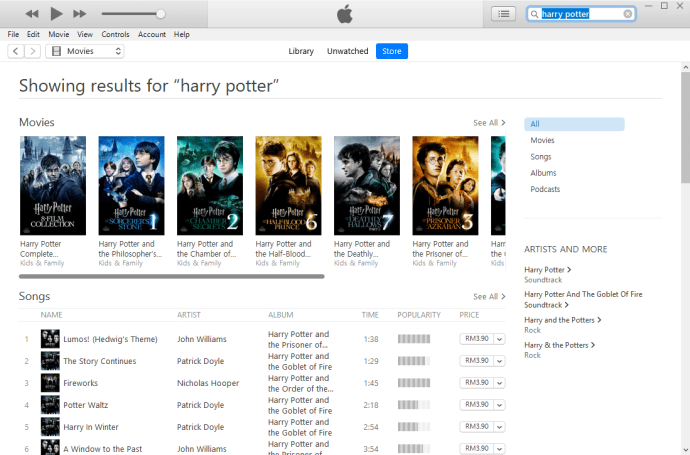Click See All for Movies section
The width and height of the screenshot is (690, 455).
[x=489, y=123]
